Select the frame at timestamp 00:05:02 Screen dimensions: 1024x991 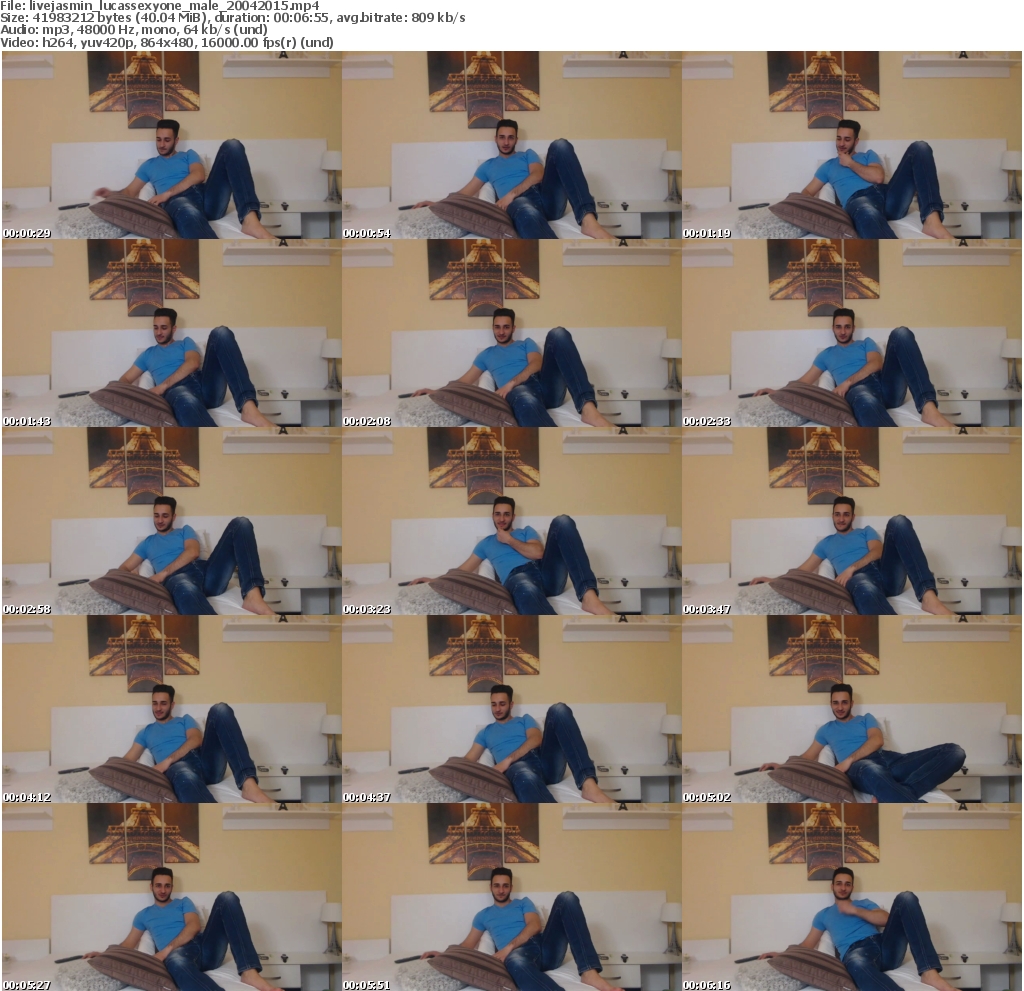coord(852,709)
